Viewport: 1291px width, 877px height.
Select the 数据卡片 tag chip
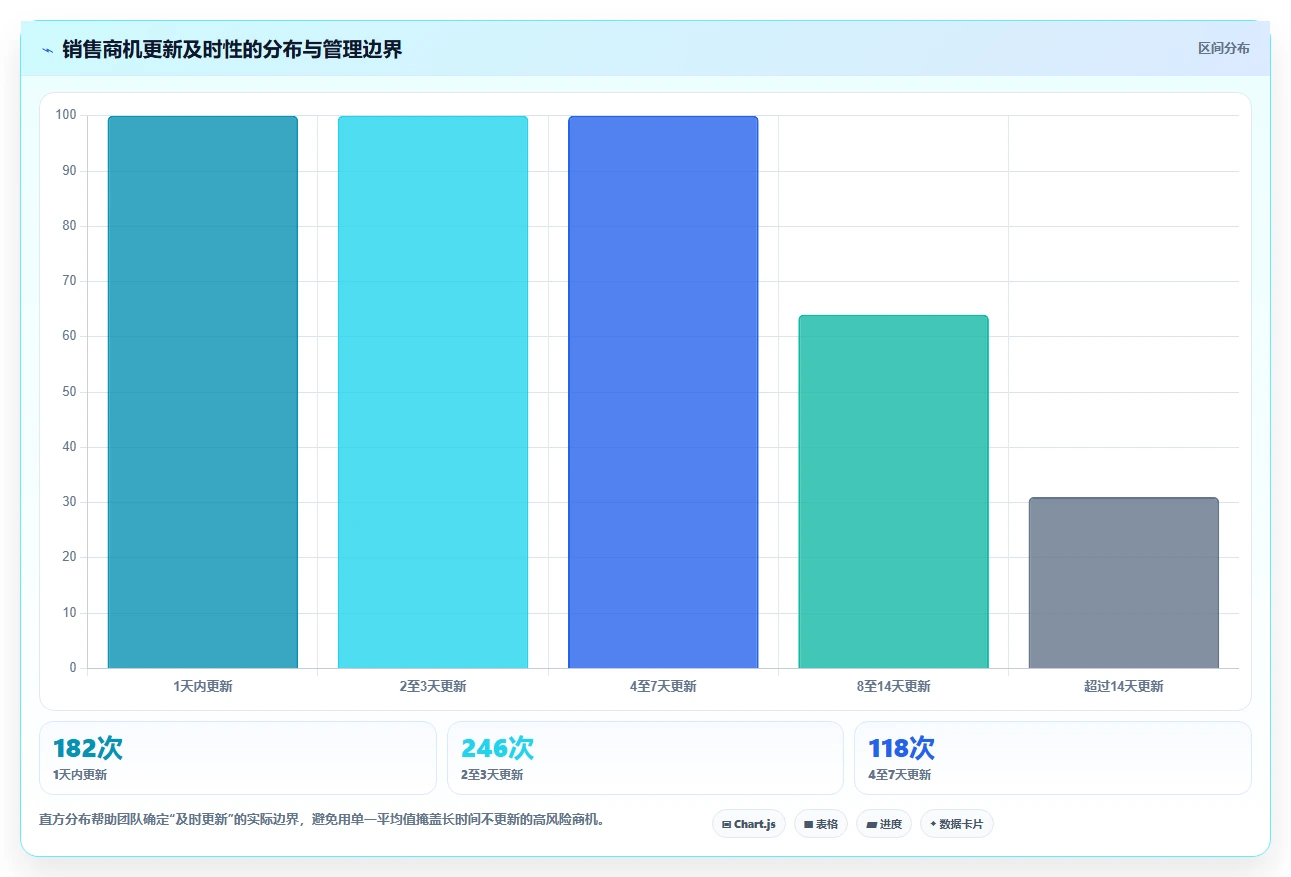pyautogui.click(x=957, y=824)
